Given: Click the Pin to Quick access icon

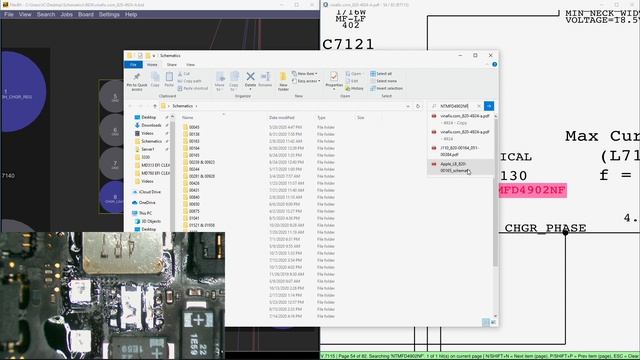Looking at the screenshot, I should [x=137, y=77].
